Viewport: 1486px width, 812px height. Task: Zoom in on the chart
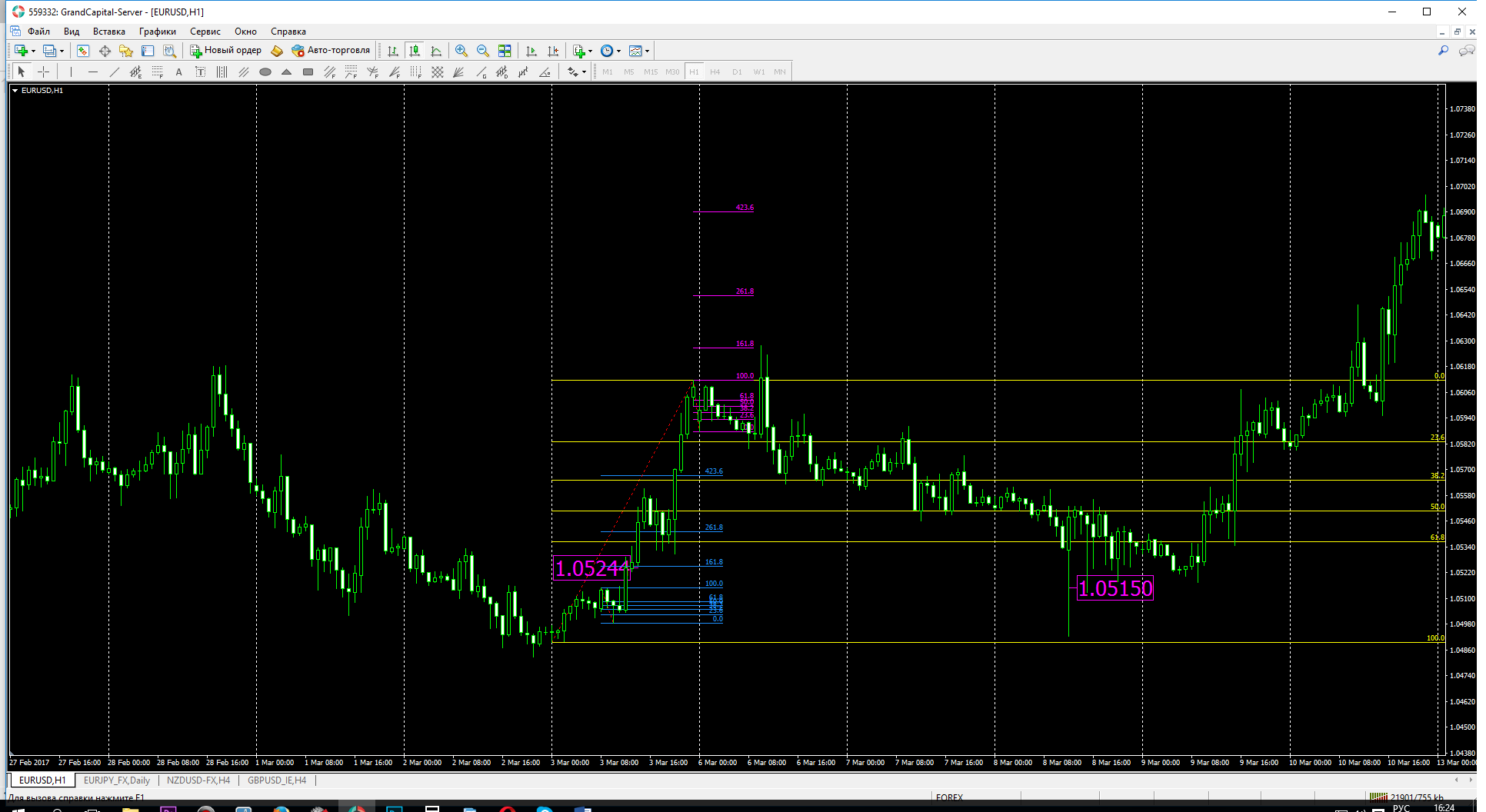coord(461,51)
